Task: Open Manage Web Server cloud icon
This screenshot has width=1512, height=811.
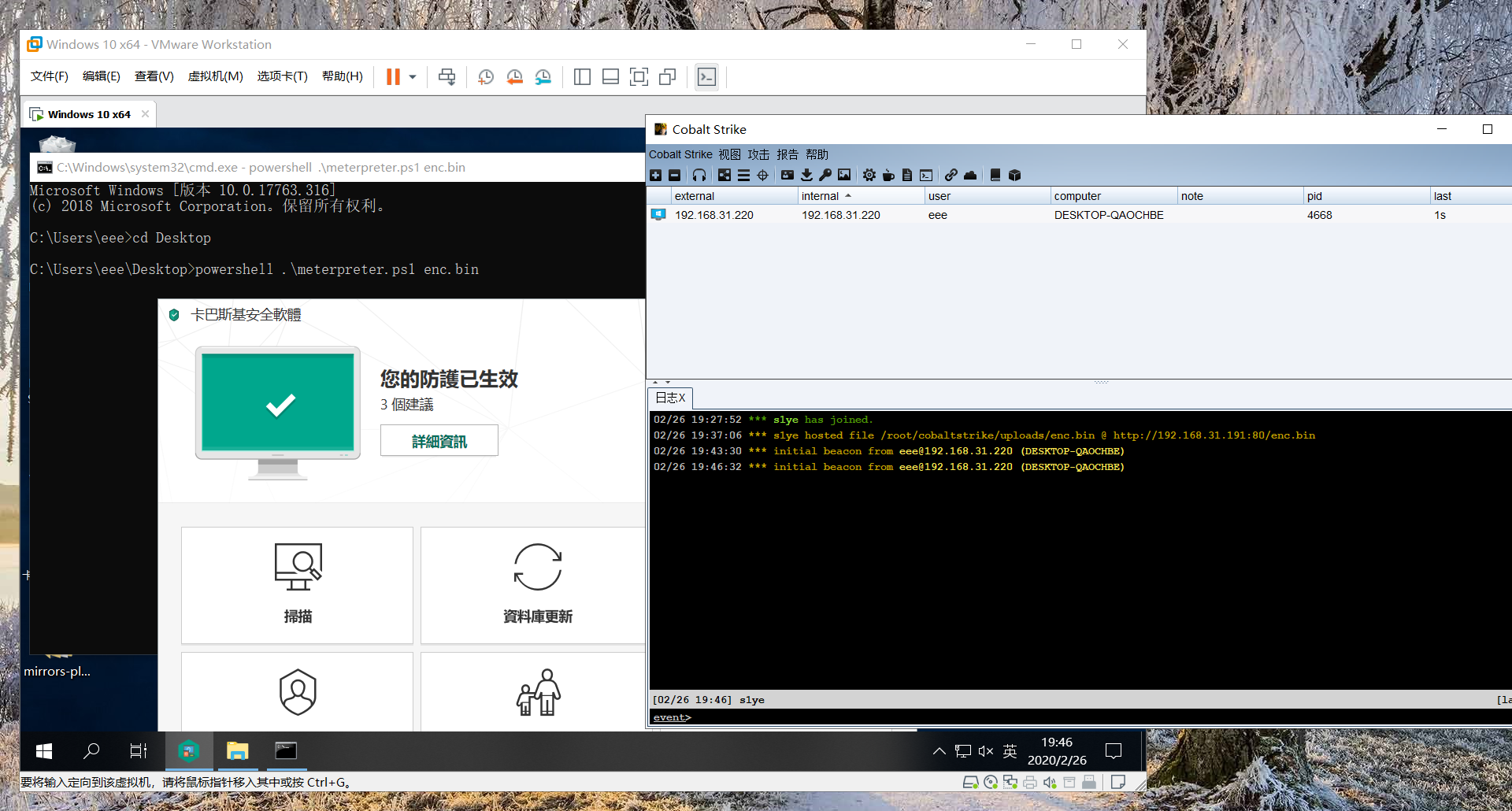Action: tap(970, 175)
